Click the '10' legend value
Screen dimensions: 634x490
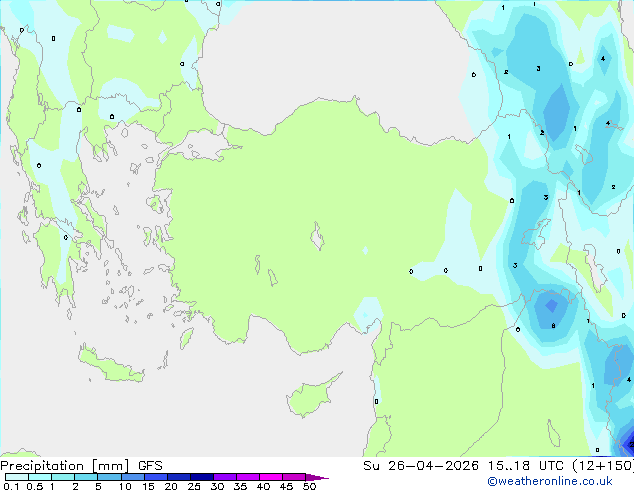click(125, 486)
